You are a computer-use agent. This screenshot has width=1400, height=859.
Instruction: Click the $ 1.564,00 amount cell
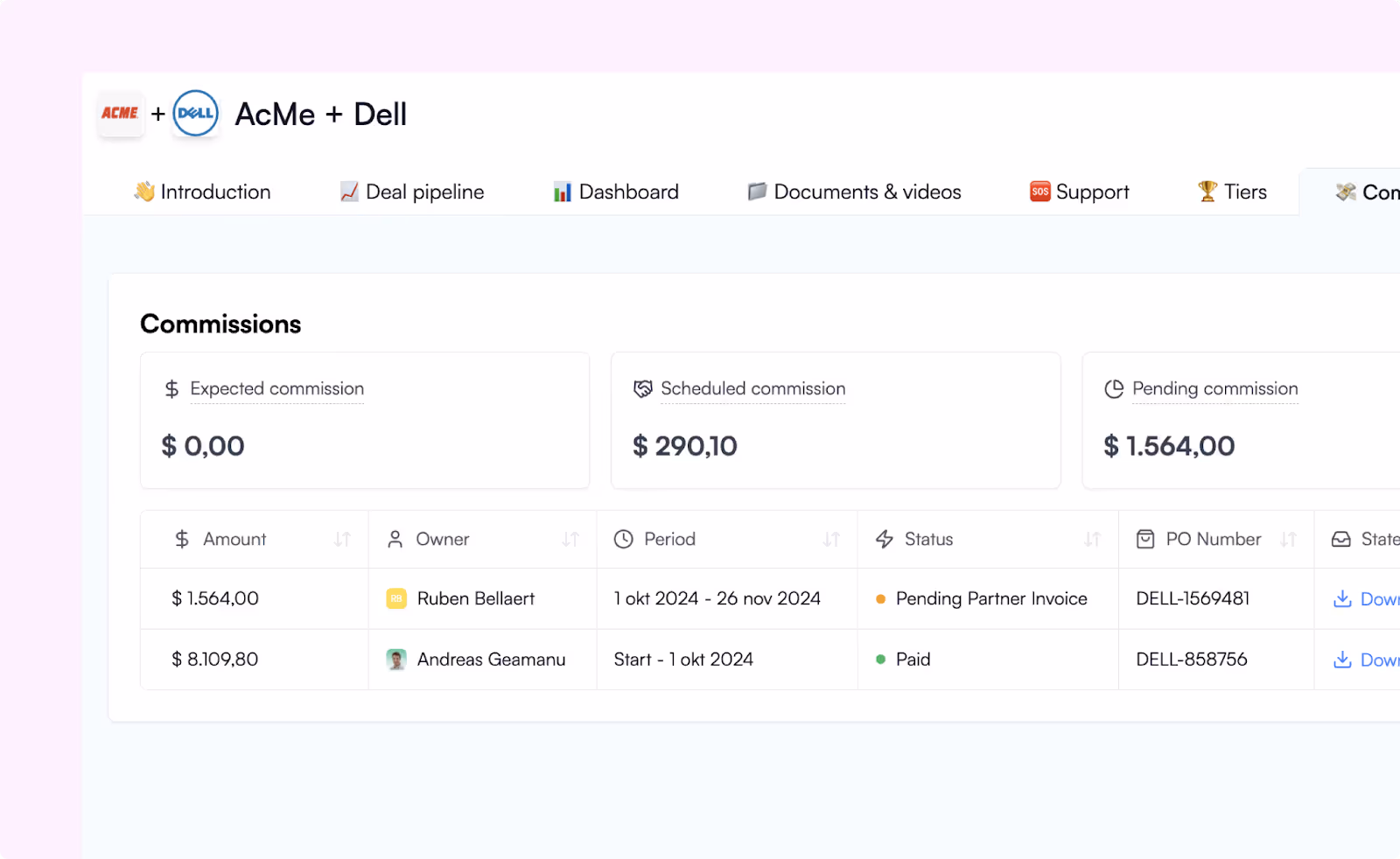tap(215, 598)
